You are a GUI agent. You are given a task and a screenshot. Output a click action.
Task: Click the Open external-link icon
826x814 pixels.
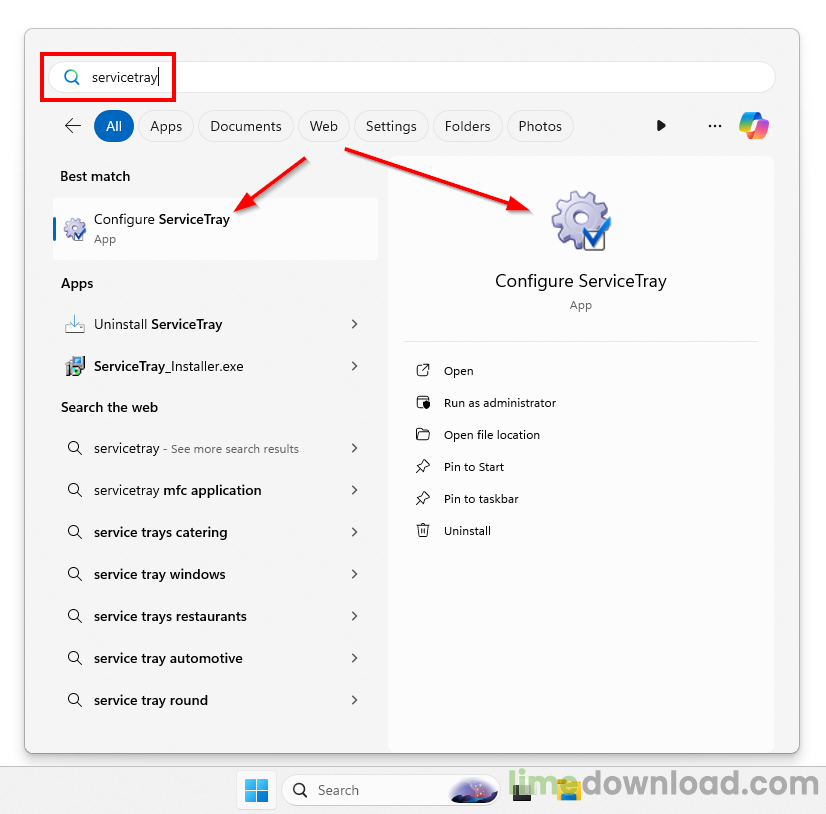pos(423,370)
